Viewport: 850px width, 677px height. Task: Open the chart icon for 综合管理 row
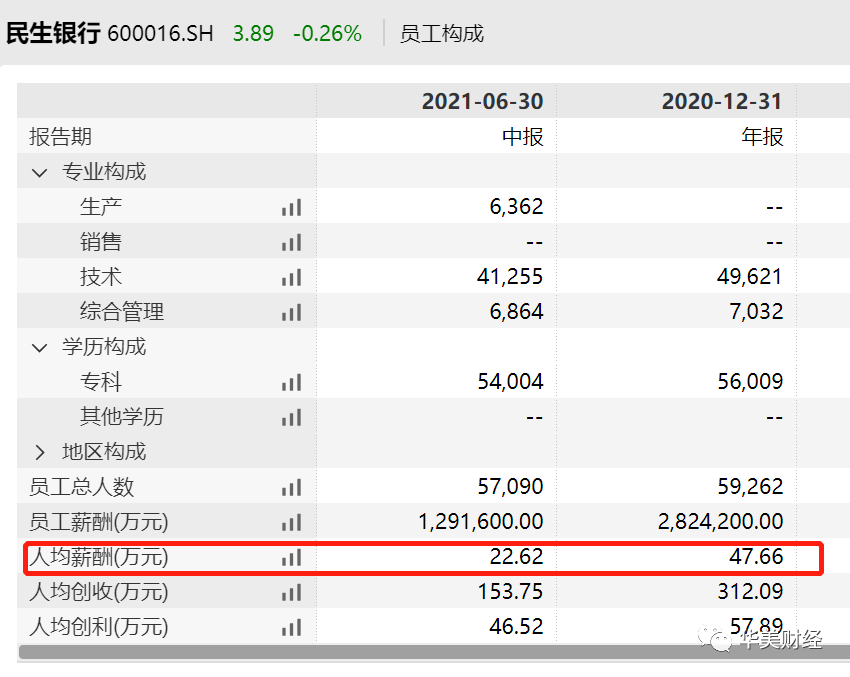tap(291, 312)
